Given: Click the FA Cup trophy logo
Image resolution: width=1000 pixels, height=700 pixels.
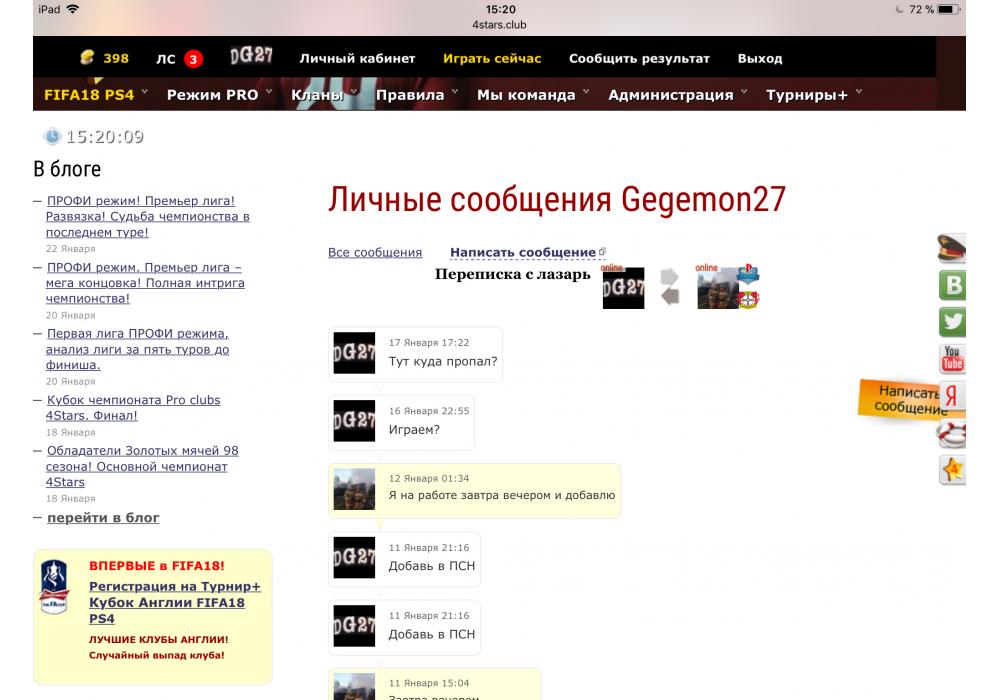Looking at the screenshot, I should tap(54, 587).
